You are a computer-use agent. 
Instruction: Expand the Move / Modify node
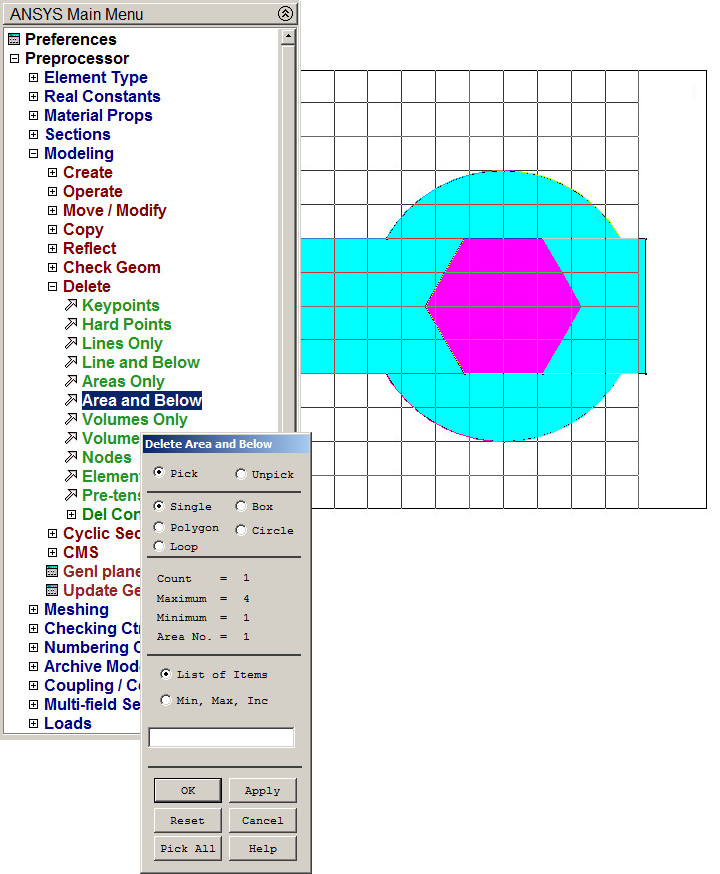pyautogui.click(x=52, y=210)
